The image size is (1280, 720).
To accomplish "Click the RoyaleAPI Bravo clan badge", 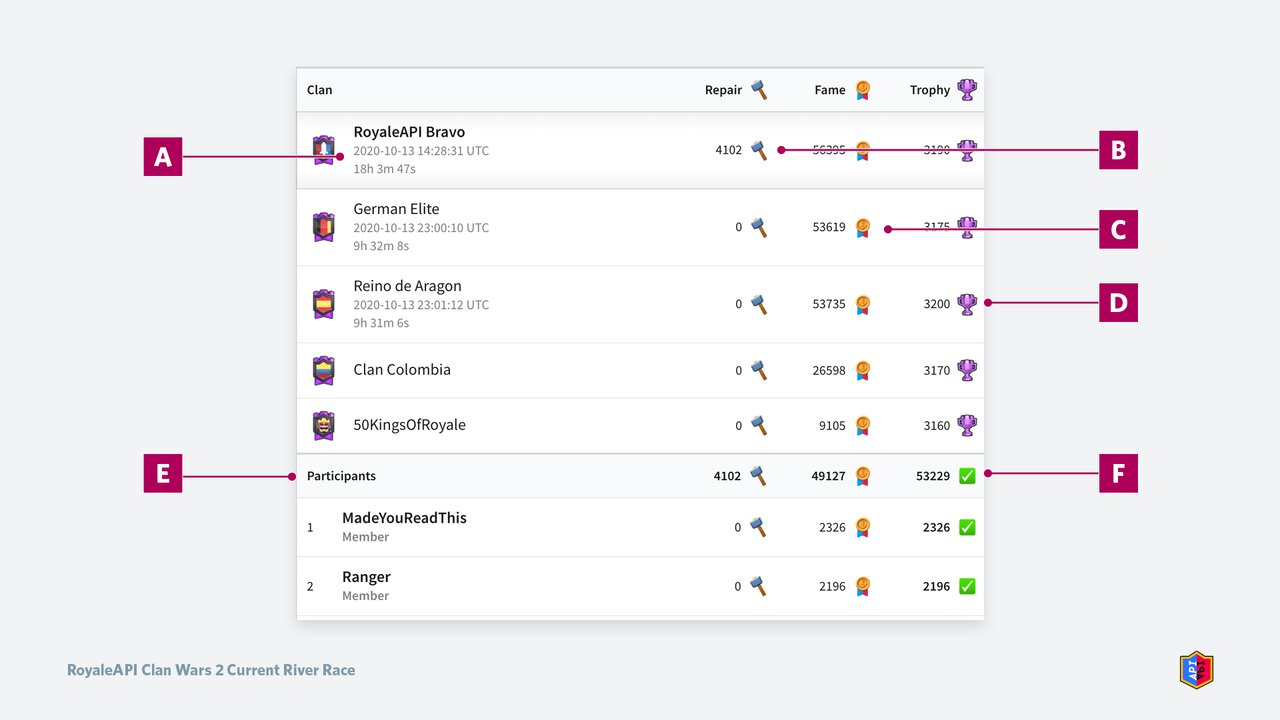I will pos(323,150).
